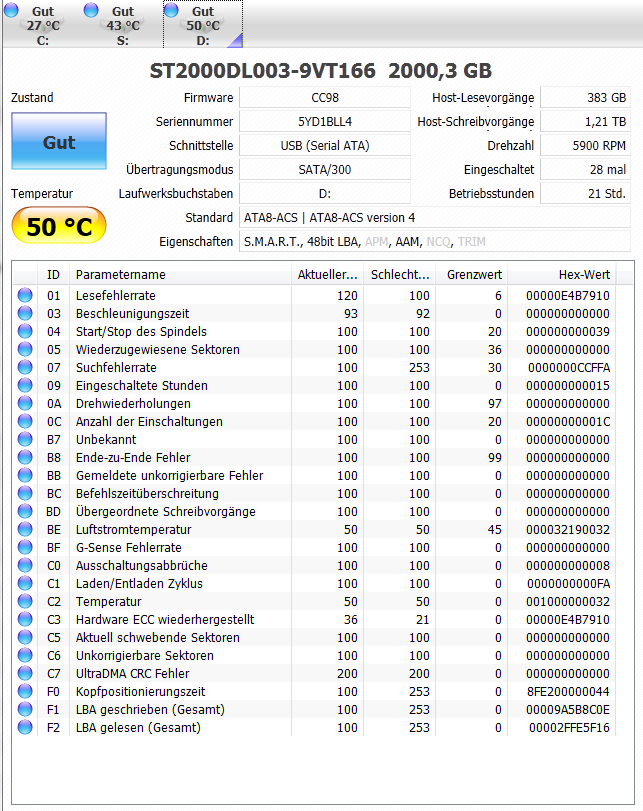The width and height of the screenshot is (643, 811).
Task: Click the status orb for Beschleunigungszeit
Action: point(25,313)
